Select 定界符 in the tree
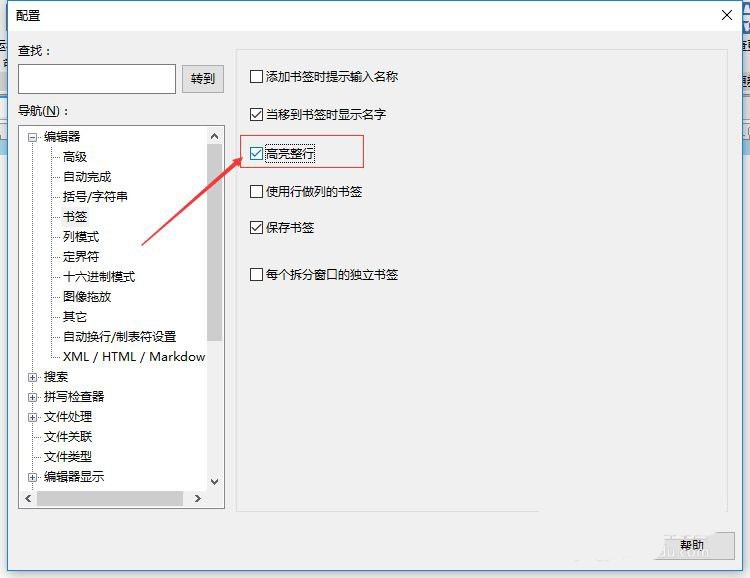The image size is (750, 578). tap(81, 257)
